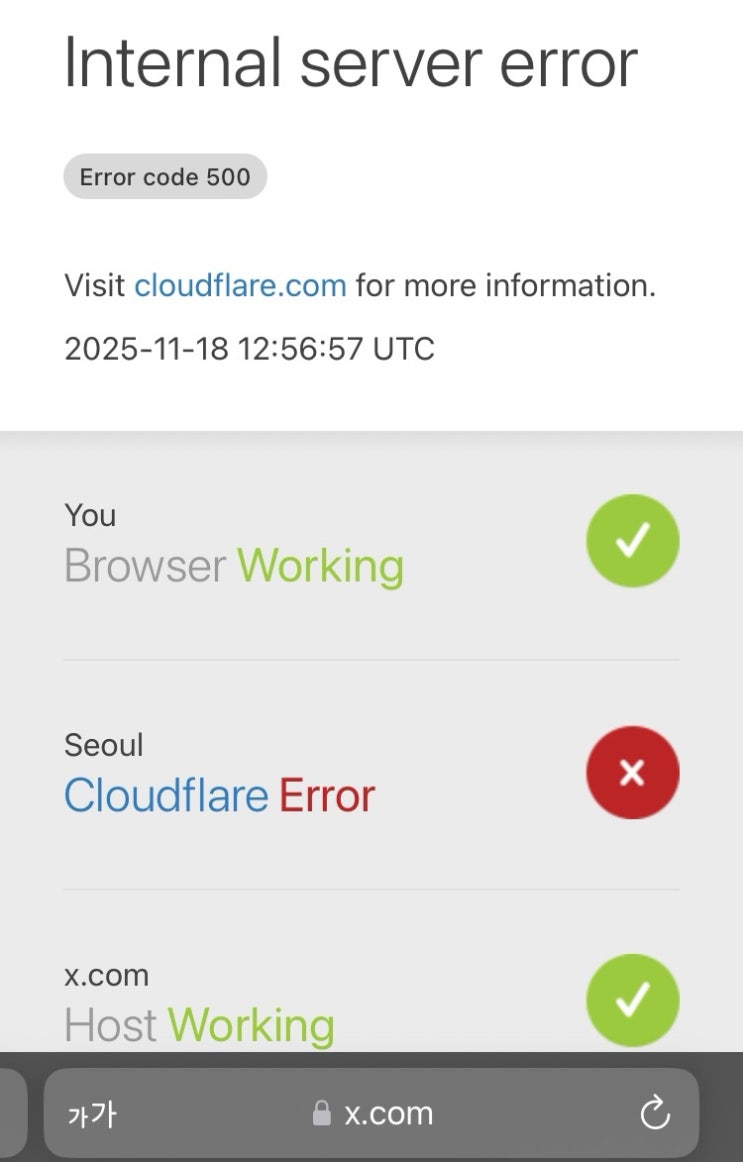Click the red Error status text
743x1162 pixels.
tap(327, 796)
